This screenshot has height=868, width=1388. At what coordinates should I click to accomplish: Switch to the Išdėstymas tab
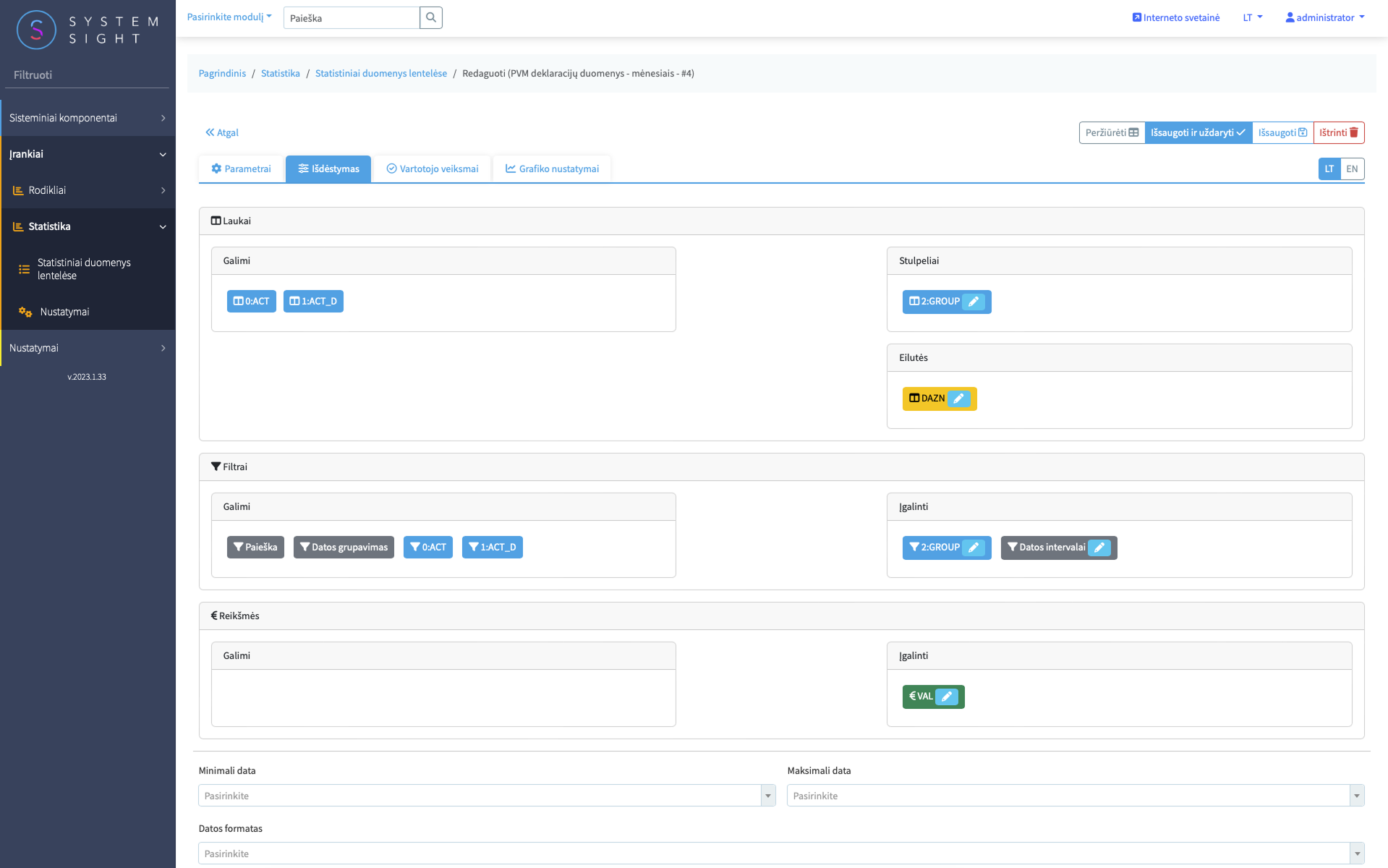pyautogui.click(x=328, y=169)
